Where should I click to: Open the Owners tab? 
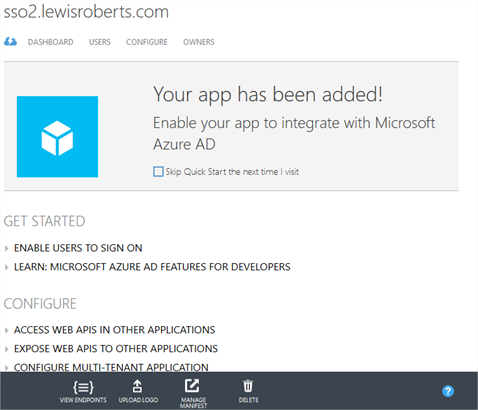point(199,42)
